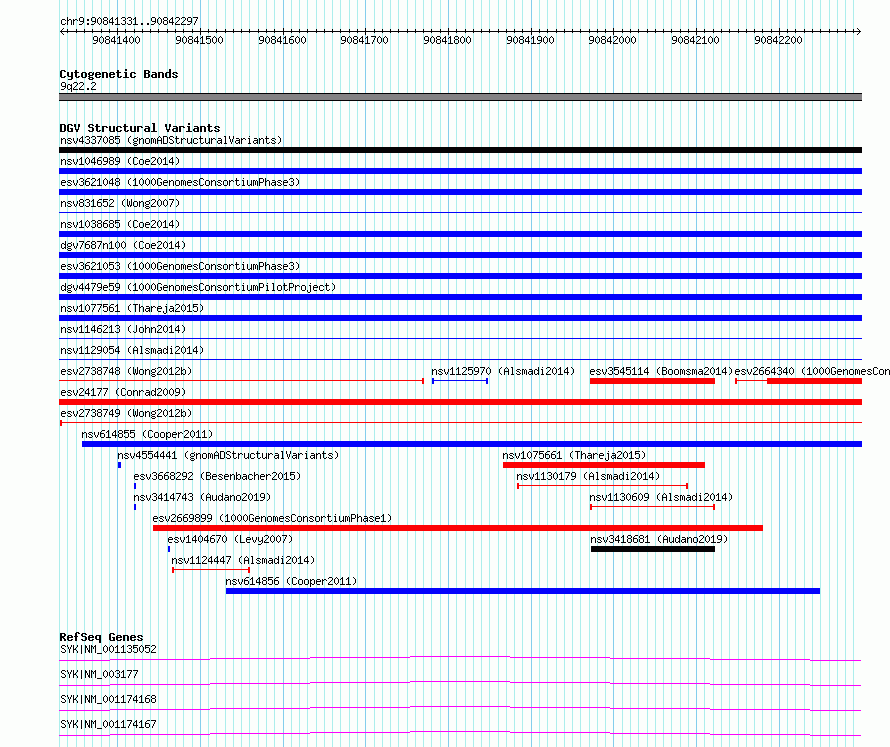Open esv3668292 (Besenbacher2015) label
Image resolution: width=890 pixels, height=747 pixels.
[x=217, y=476]
